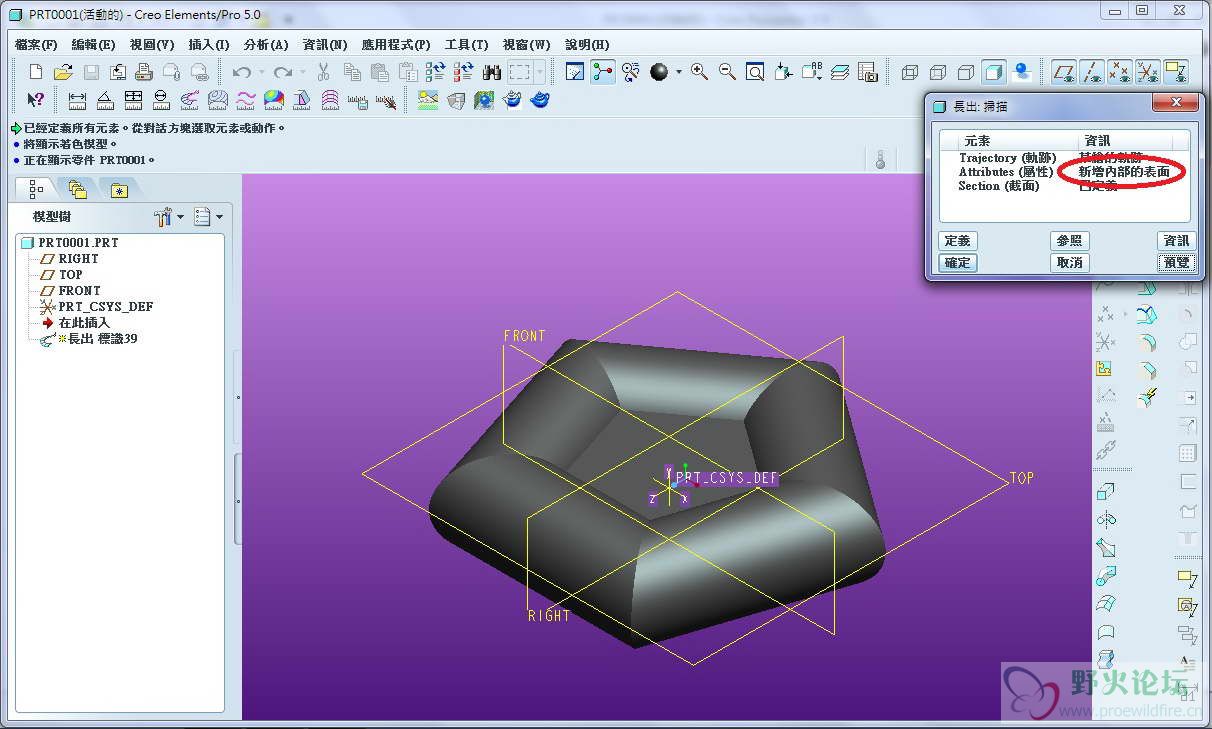Open the 應用程式(P) menu
1212x729 pixels.
click(396, 45)
